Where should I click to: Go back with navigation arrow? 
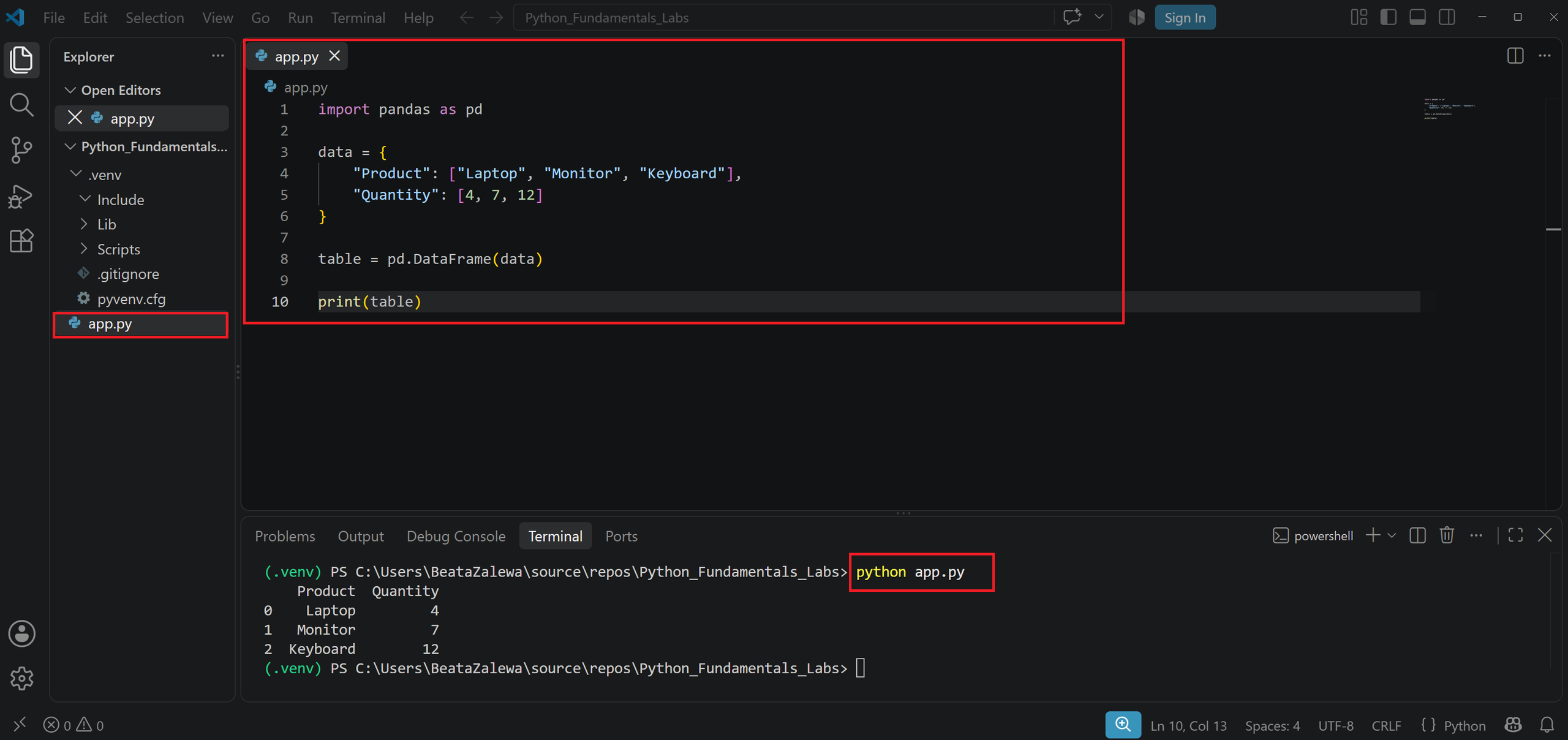click(467, 18)
